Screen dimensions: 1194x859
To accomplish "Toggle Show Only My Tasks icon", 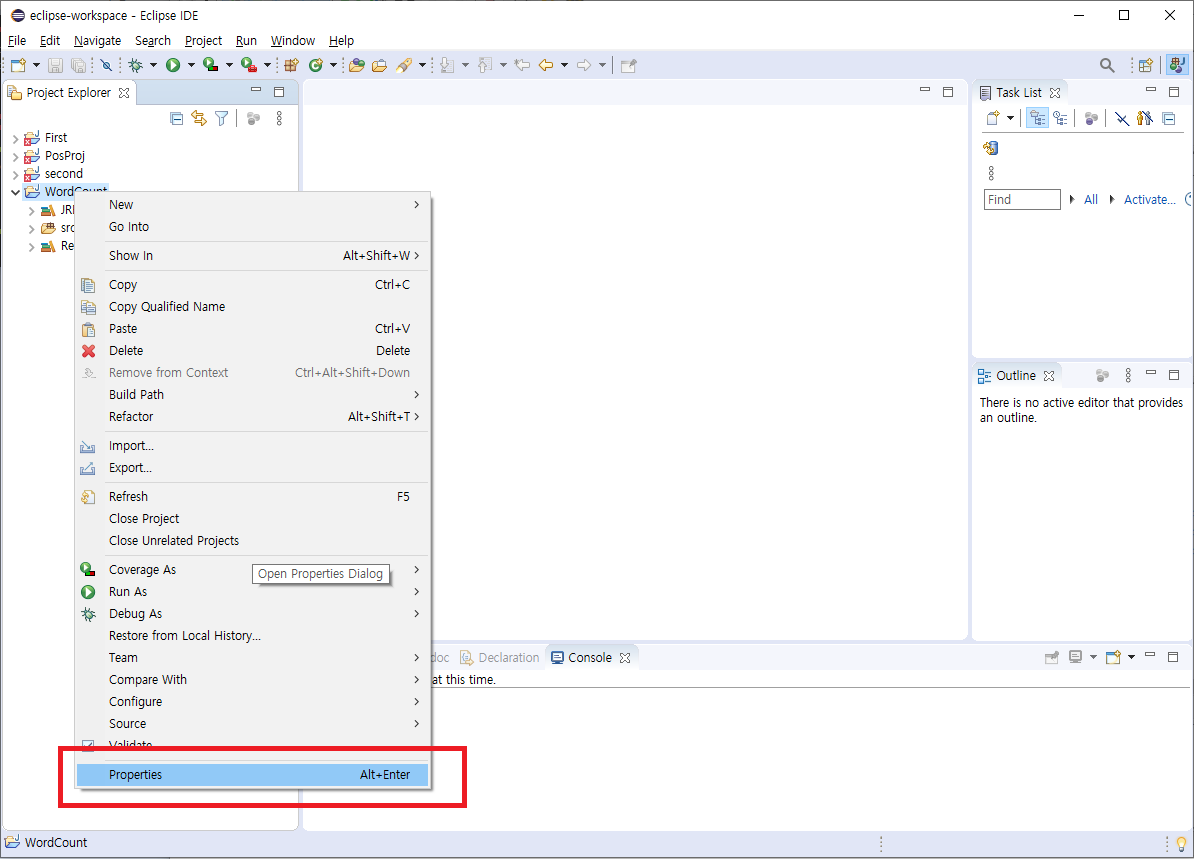I will pos(1145,118).
